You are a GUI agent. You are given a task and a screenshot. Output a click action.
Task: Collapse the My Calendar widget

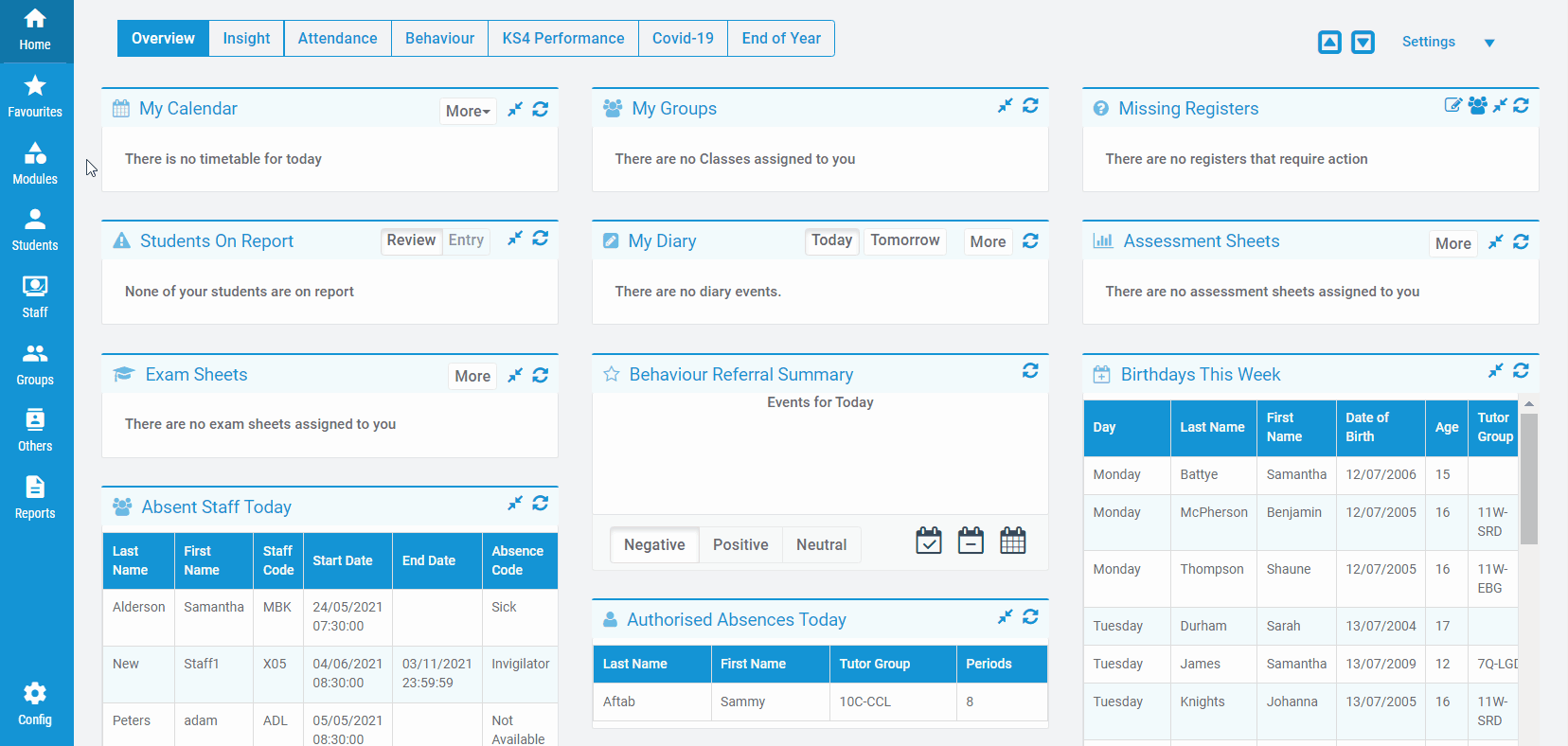pyautogui.click(x=515, y=110)
